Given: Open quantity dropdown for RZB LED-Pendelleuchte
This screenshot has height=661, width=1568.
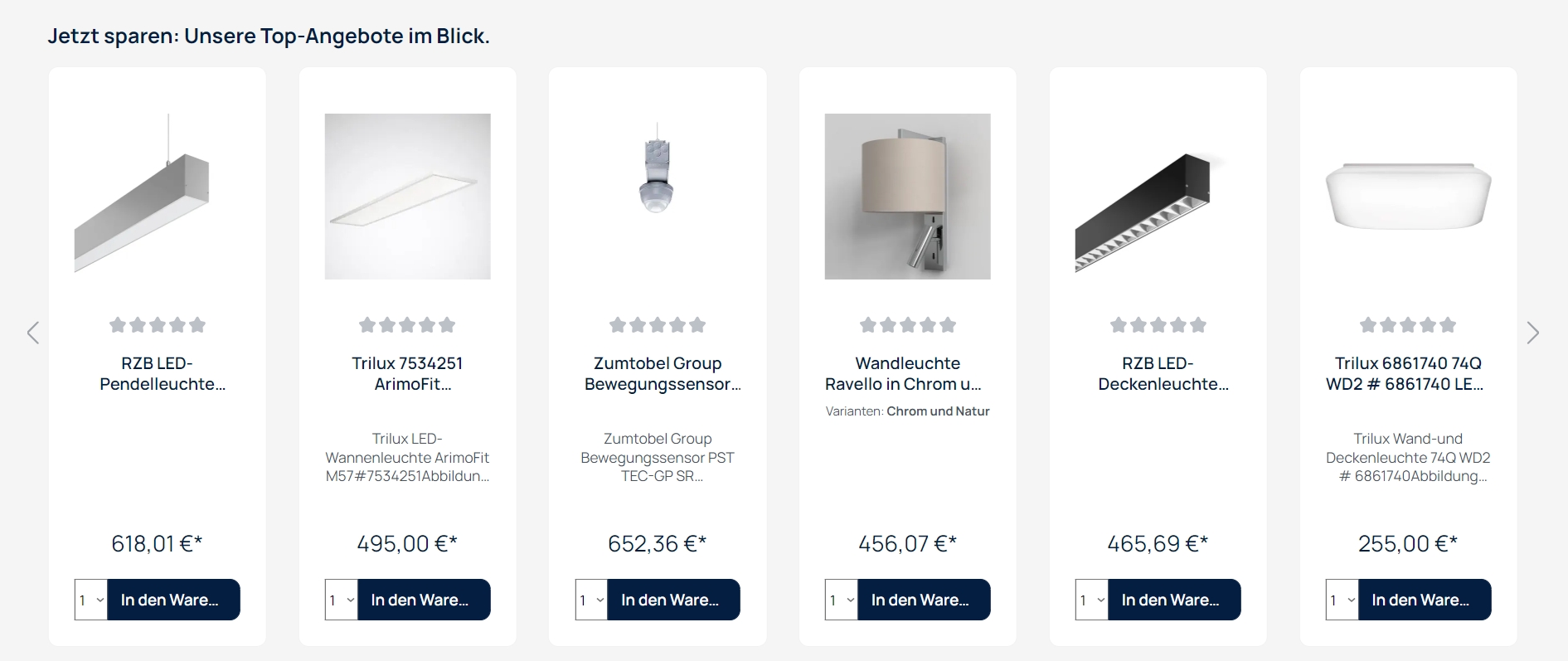Looking at the screenshot, I should pos(91,600).
